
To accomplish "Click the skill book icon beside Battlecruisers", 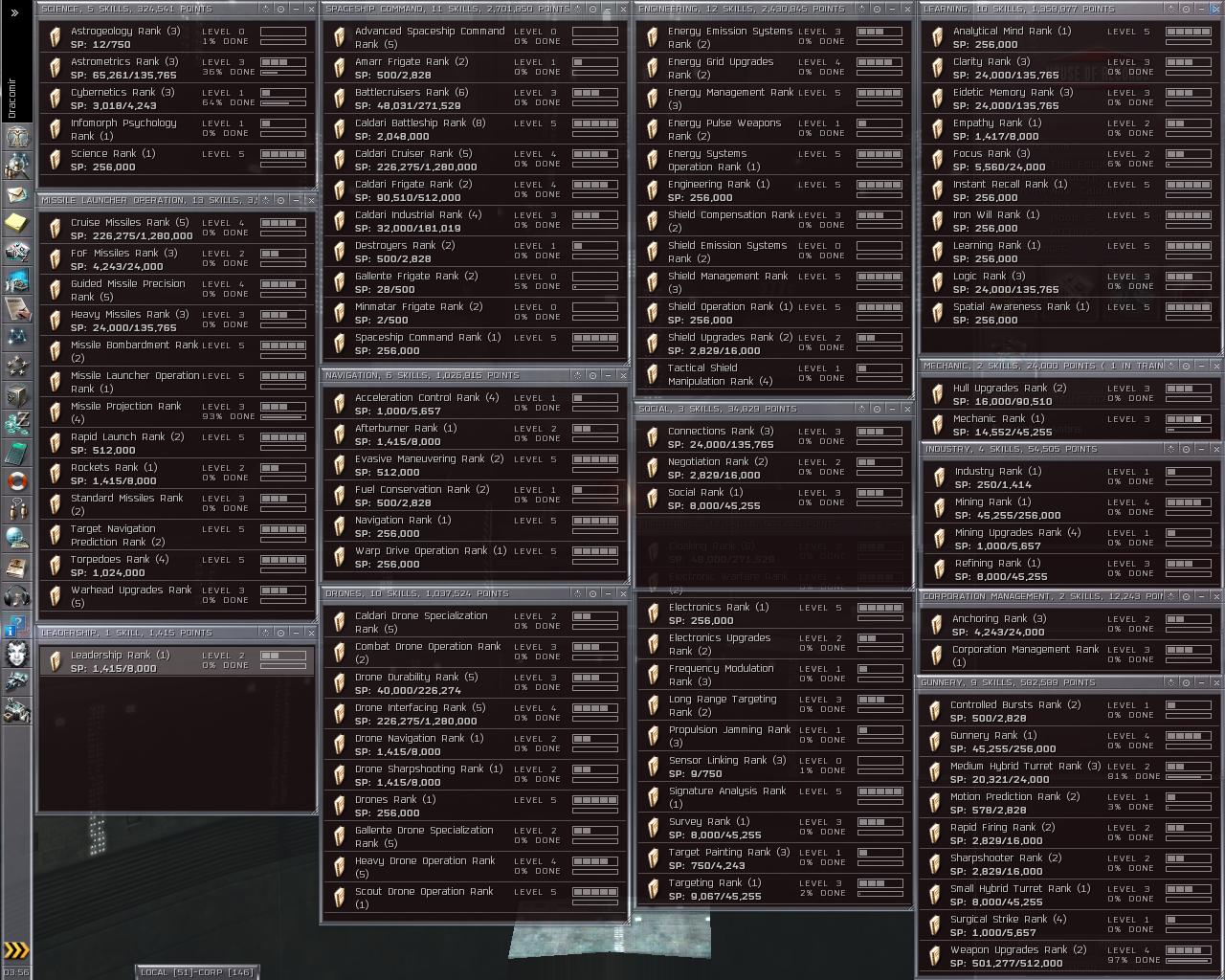I will tap(339, 99).
